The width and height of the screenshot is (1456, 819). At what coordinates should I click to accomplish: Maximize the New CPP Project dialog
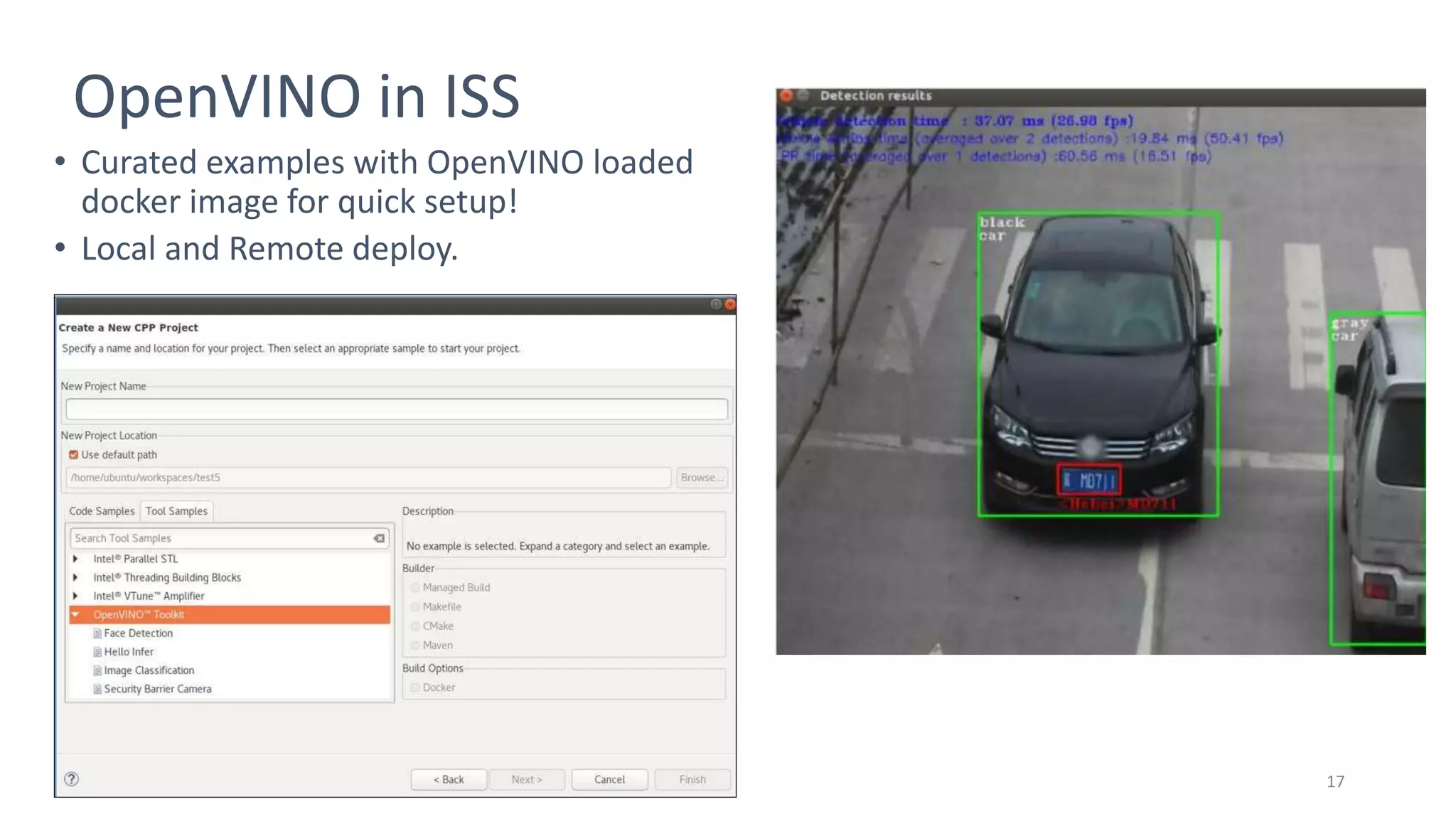716,304
